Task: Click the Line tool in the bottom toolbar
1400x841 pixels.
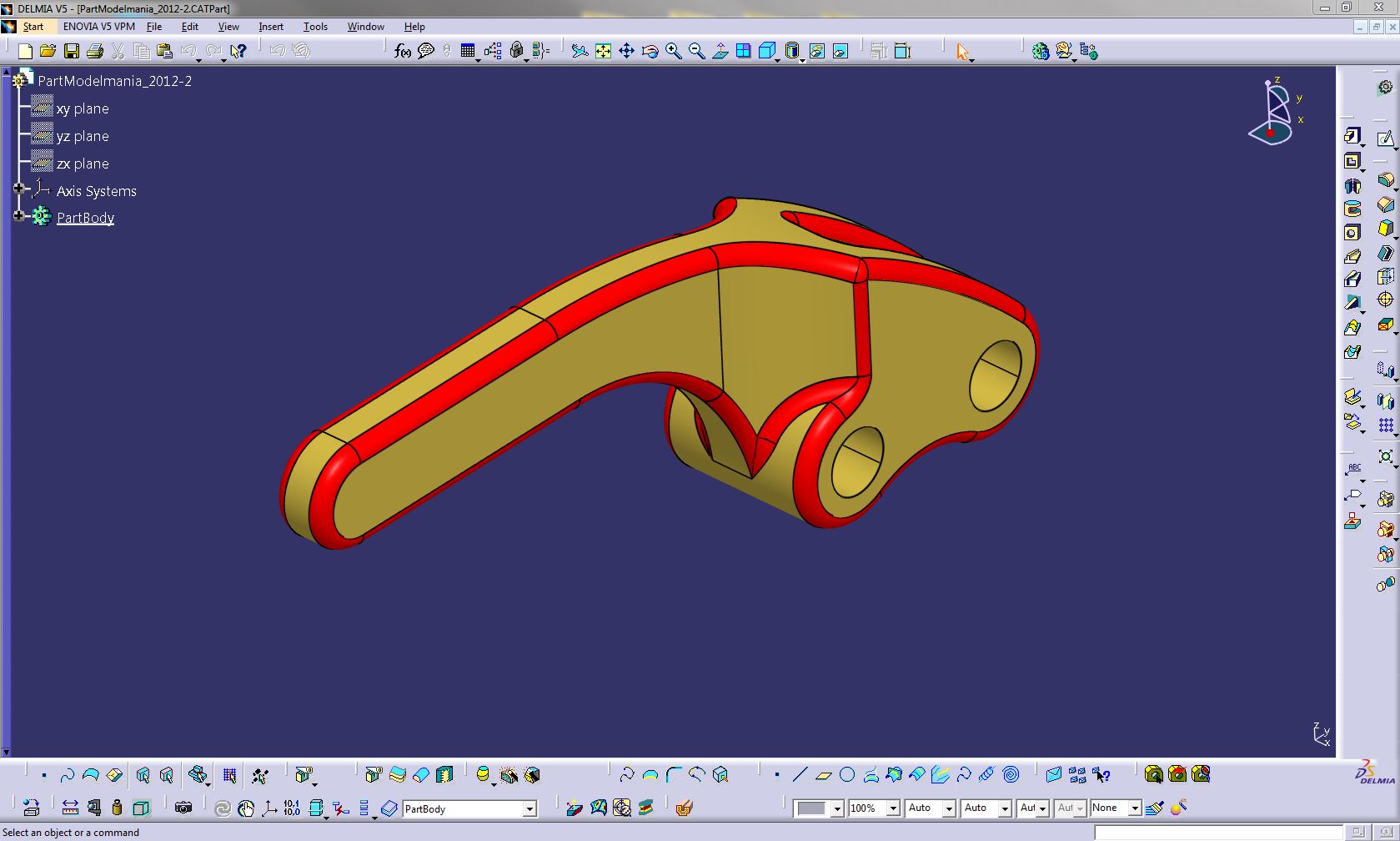Action: 800,775
